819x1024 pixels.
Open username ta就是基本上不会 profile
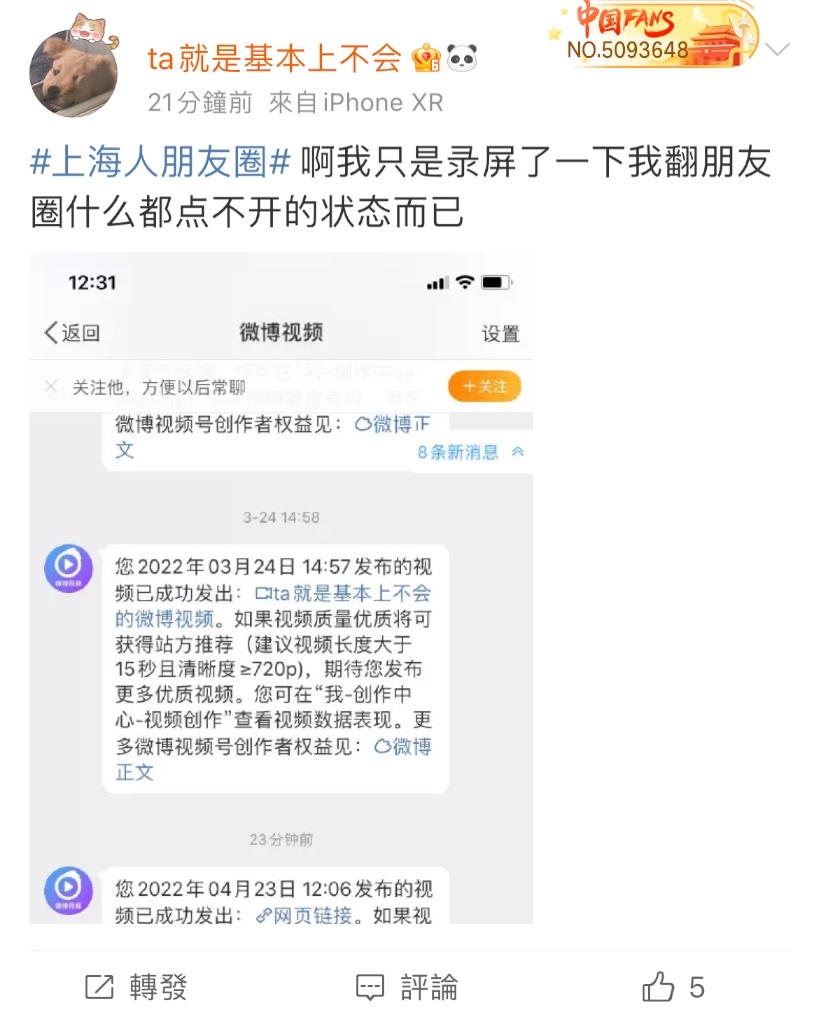point(274,59)
